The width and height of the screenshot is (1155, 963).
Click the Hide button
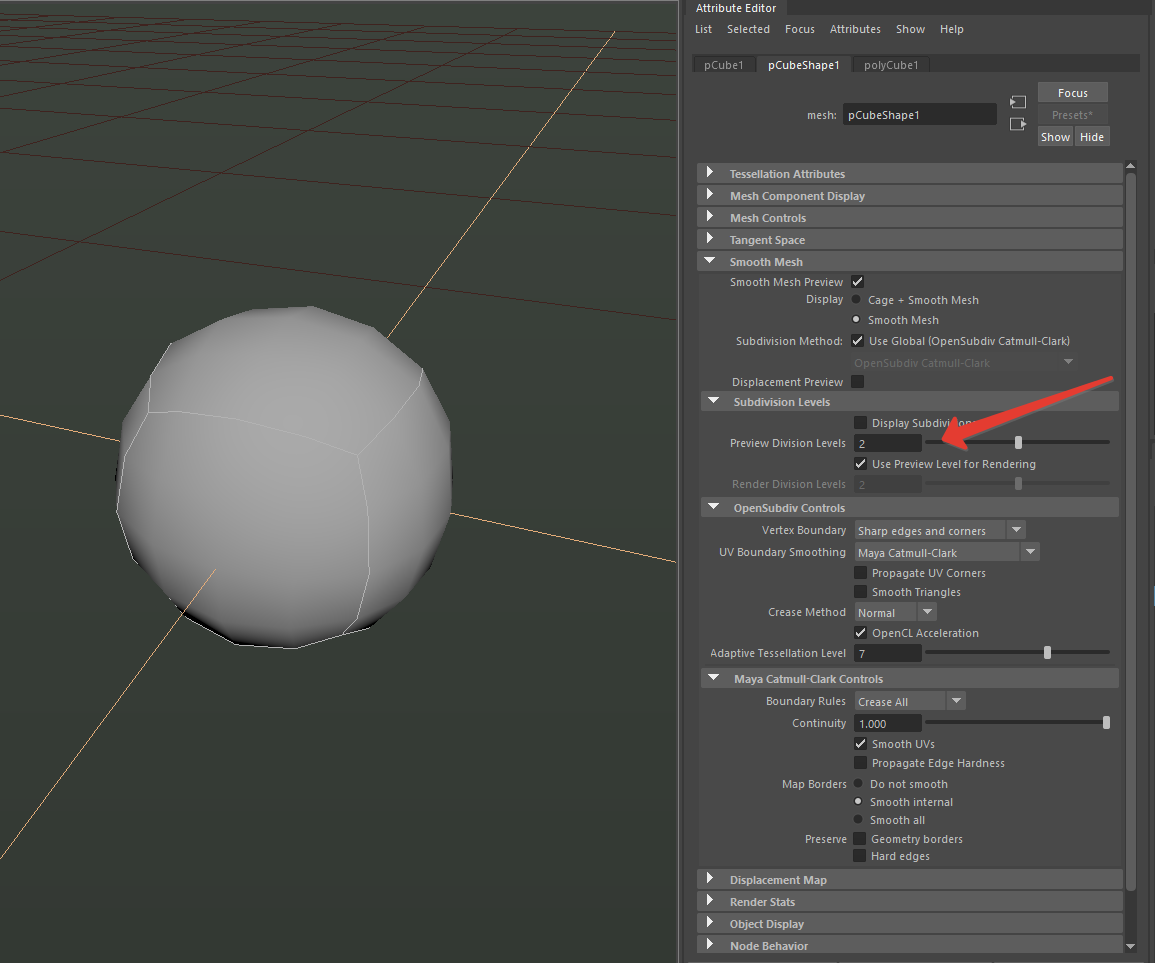(1092, 137)
